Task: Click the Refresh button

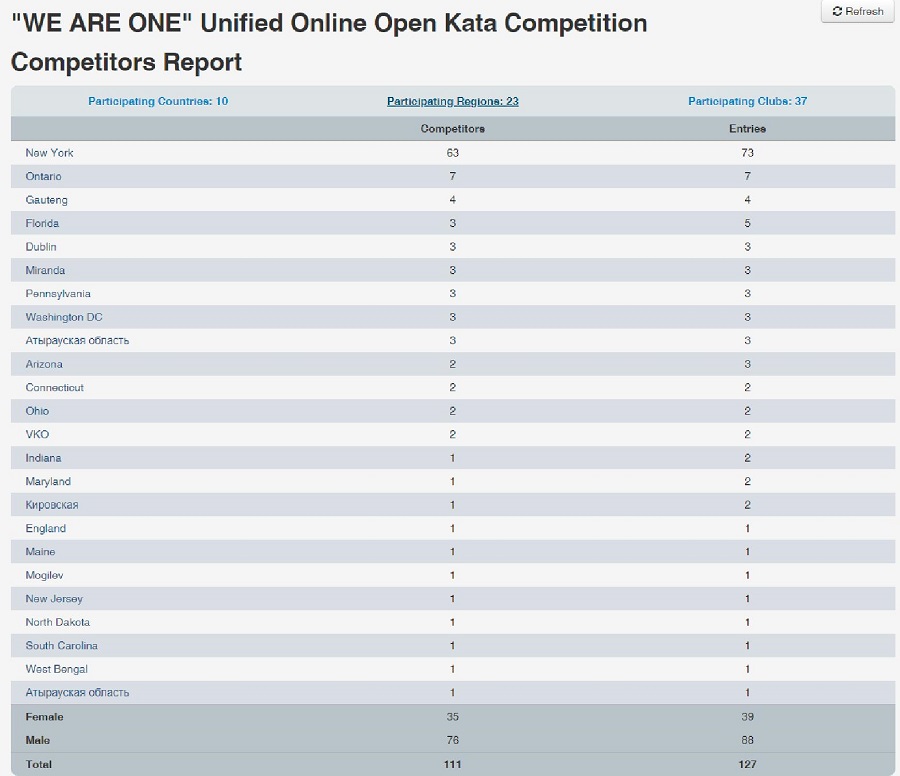Action: [x=858, y=11]
